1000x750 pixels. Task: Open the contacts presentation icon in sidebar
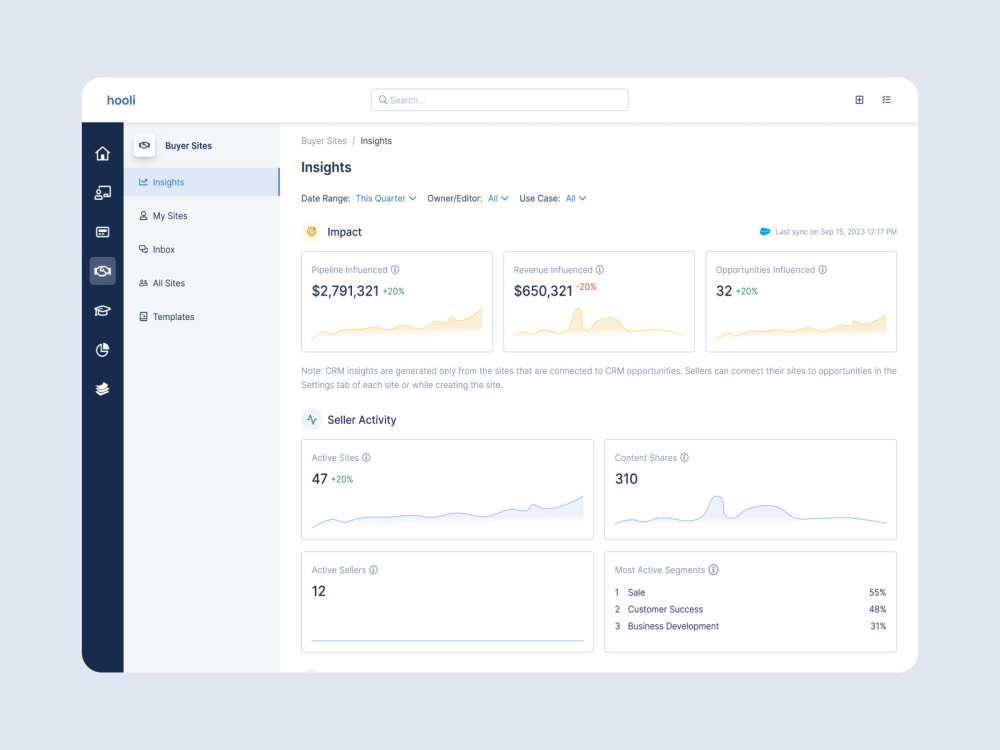pos(102,193)
